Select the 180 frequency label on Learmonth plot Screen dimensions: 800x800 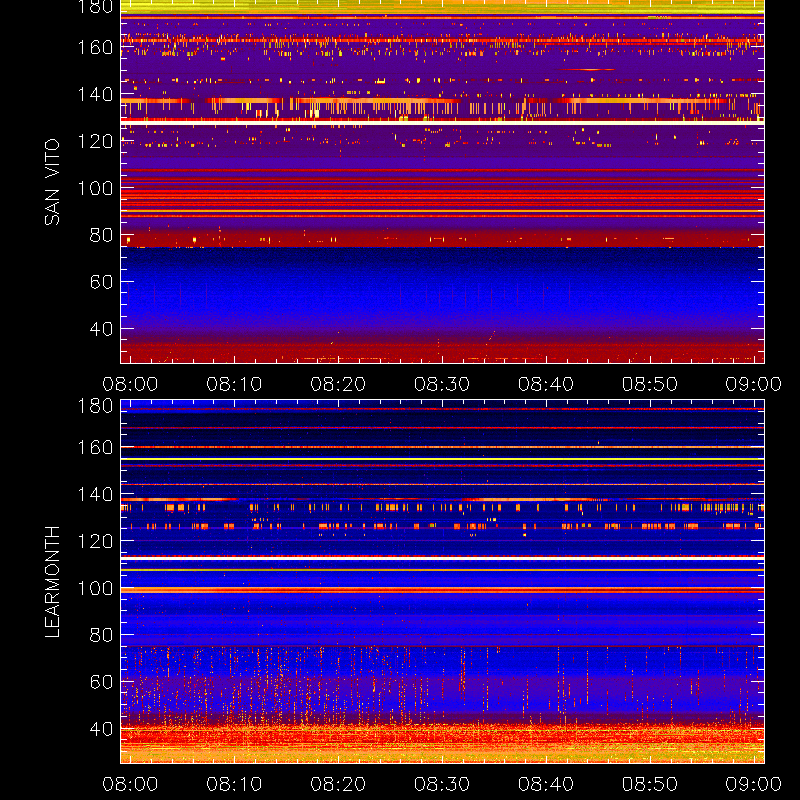pyautogui.click(x=95, y=406)
